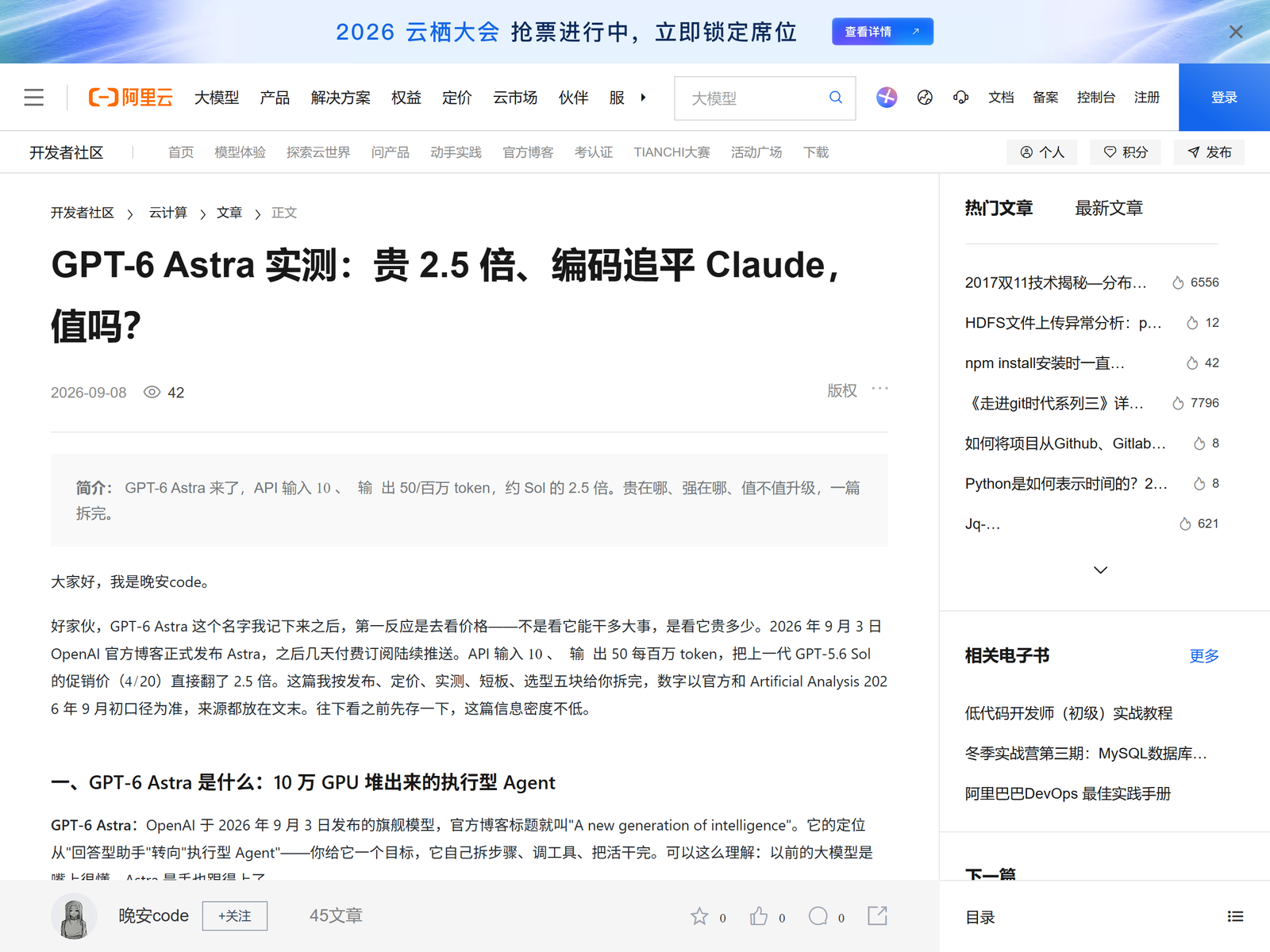This screenshot has height=952, width=1270.
Task: Click 开发者社区 breadcrumb link
Action: tap(83, 213)
